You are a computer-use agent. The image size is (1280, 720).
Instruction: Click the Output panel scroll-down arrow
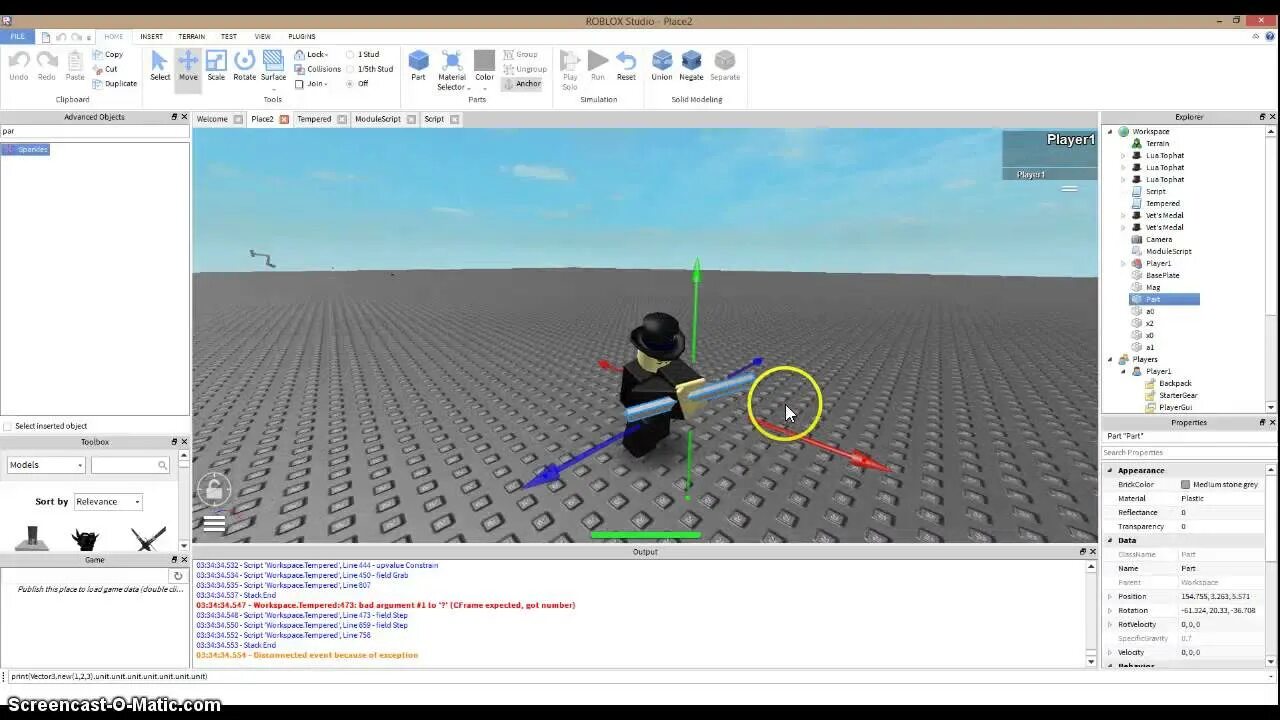click(1091, 661)
